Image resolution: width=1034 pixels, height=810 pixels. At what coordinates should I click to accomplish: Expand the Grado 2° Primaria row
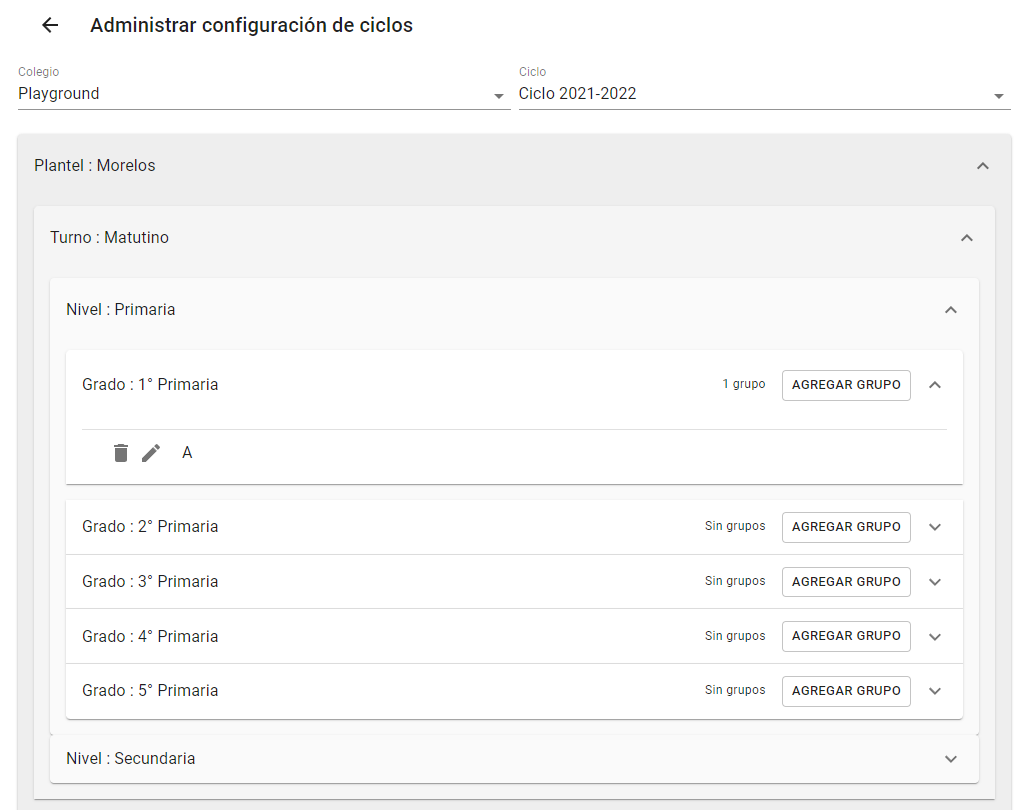935,527
